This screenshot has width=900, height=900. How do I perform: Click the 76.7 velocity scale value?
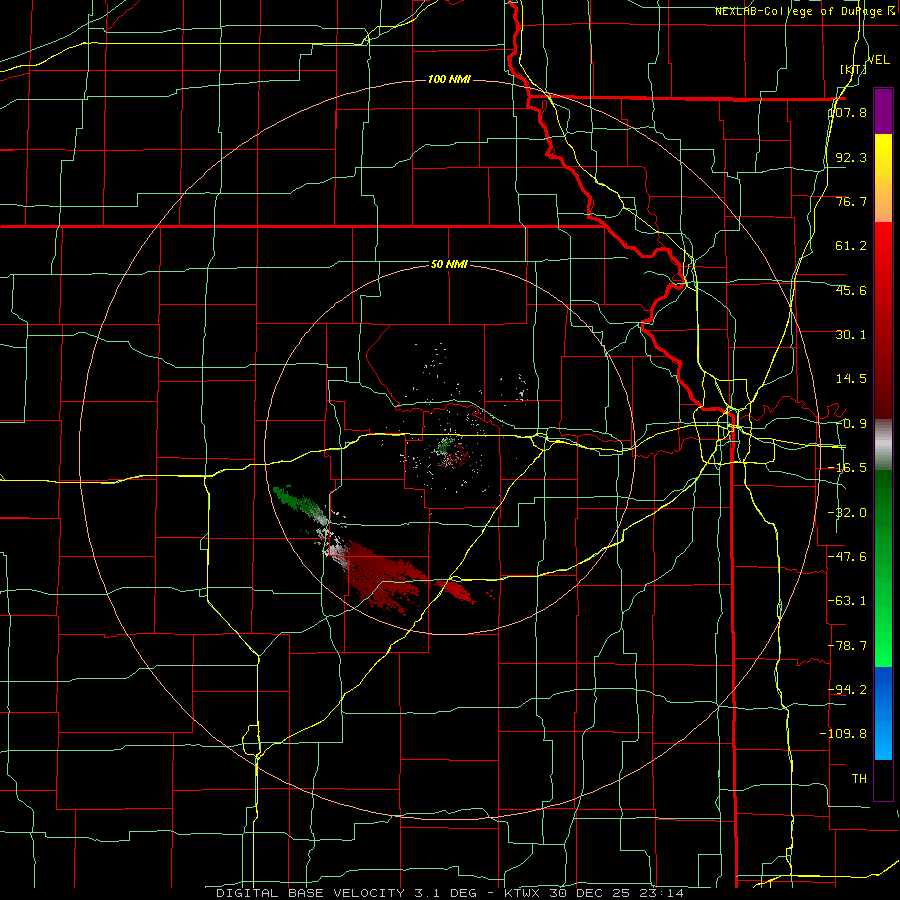point(851,201)
